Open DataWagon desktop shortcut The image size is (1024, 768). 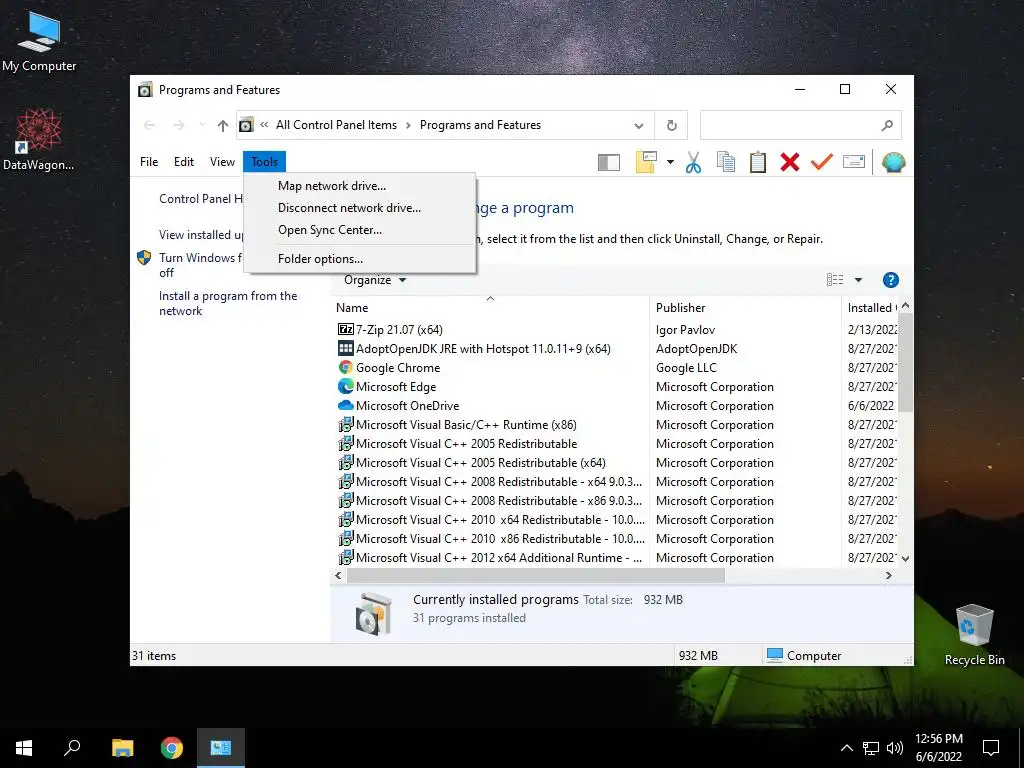point(38,140)
